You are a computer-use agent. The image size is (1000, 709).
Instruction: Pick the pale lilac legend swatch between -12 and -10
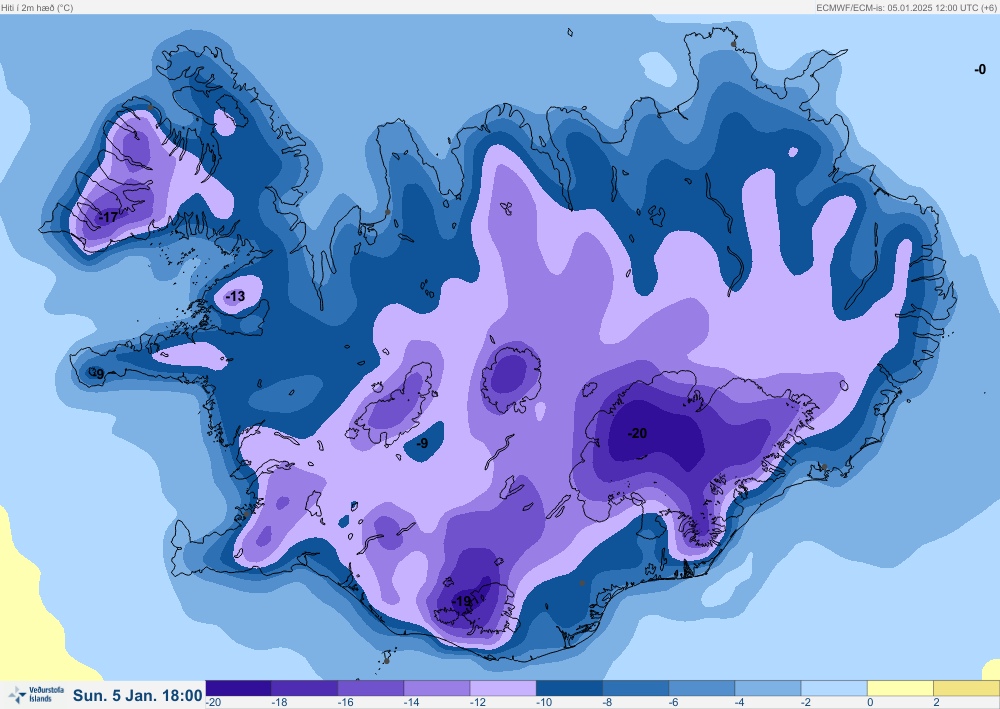[x=504, y=688]
